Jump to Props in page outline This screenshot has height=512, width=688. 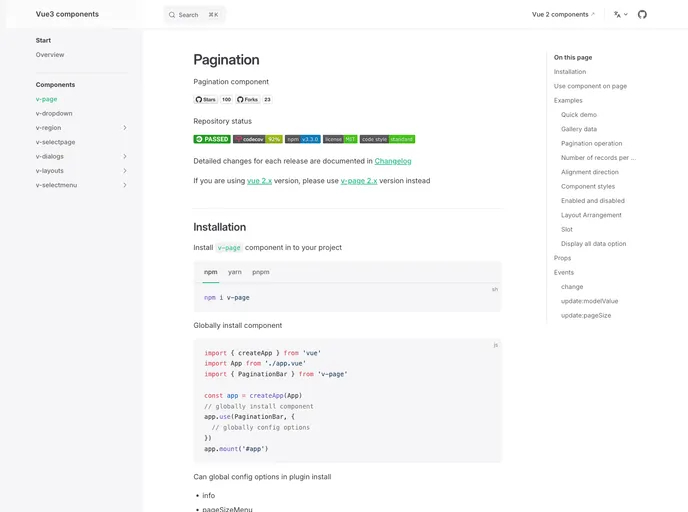tap(562, 258)
